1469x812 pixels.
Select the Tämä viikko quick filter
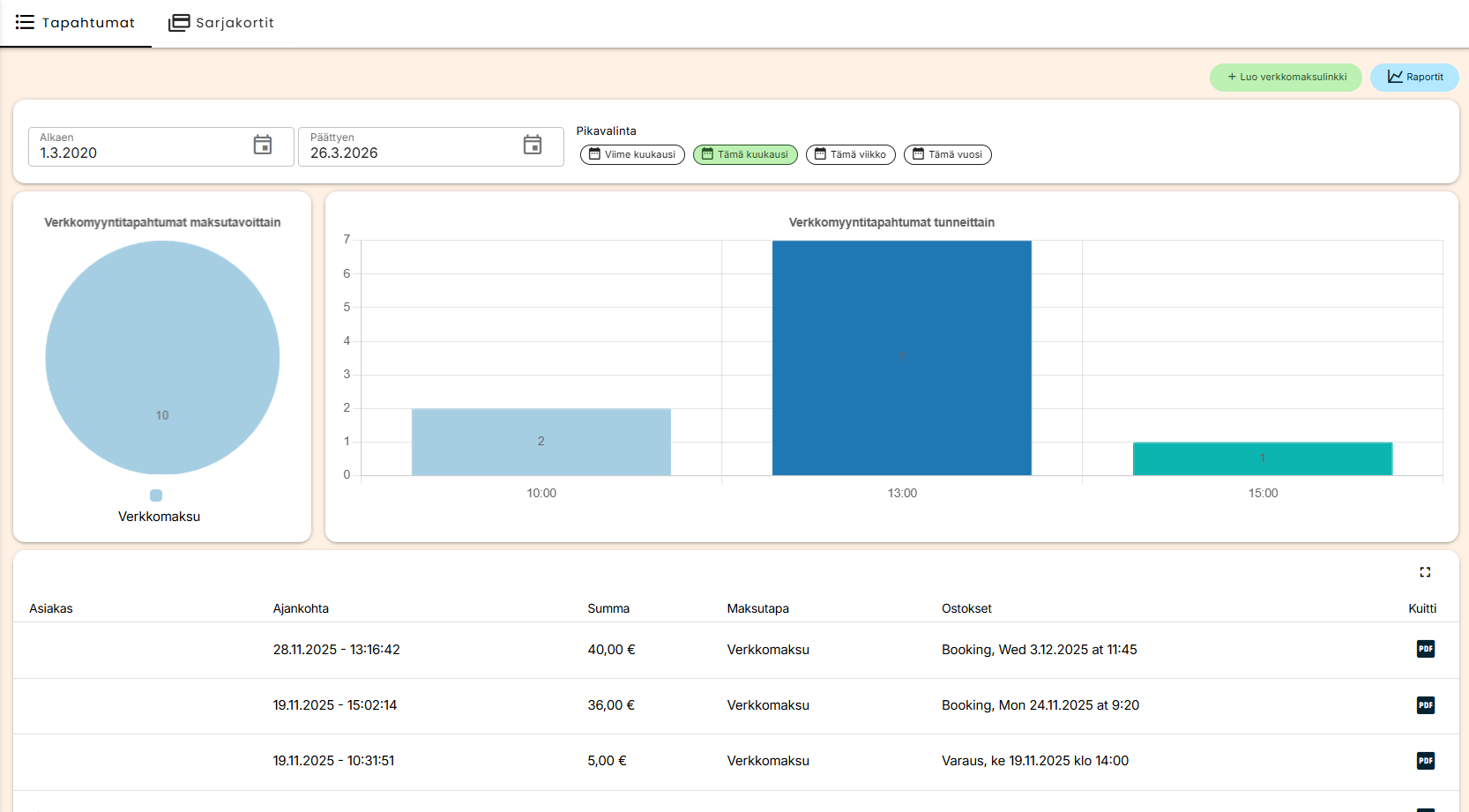pos(850,154)
